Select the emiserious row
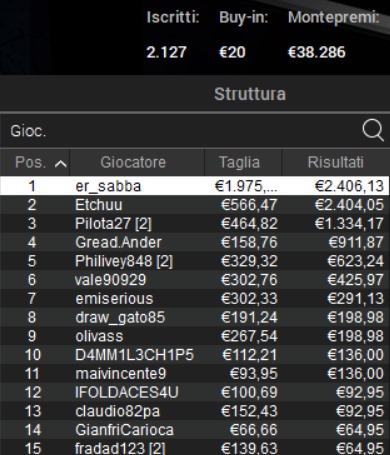Viewport: 390px width, 455px height. (x=195, y=298)
